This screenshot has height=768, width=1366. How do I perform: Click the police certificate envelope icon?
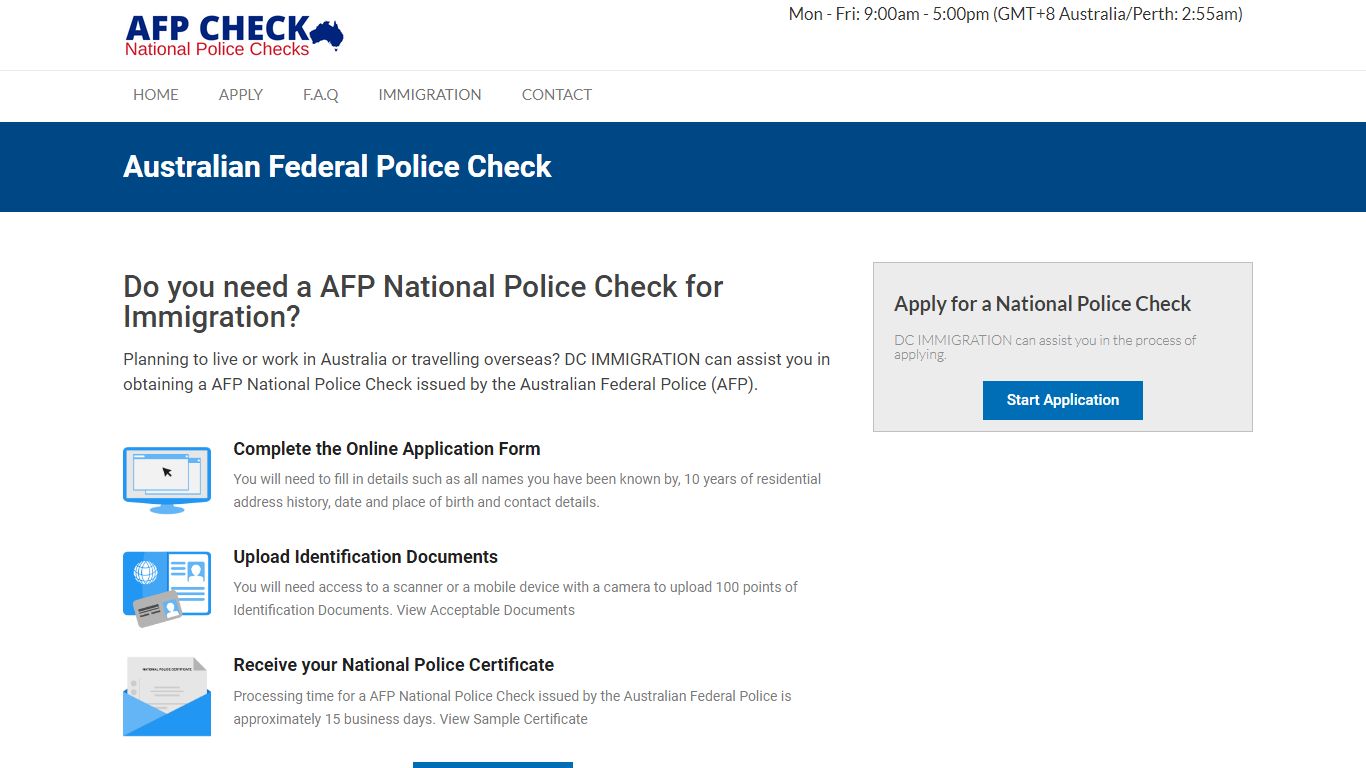tap(167, 696)
